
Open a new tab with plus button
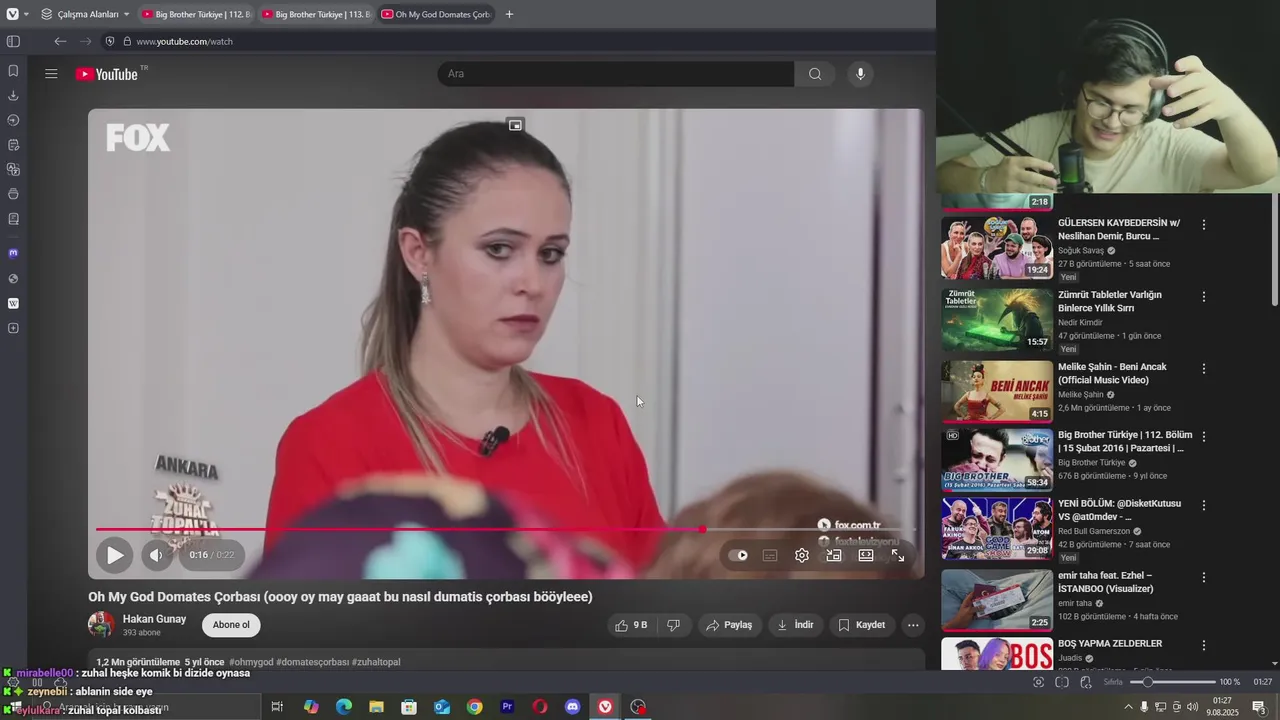[x=509, y=14]
